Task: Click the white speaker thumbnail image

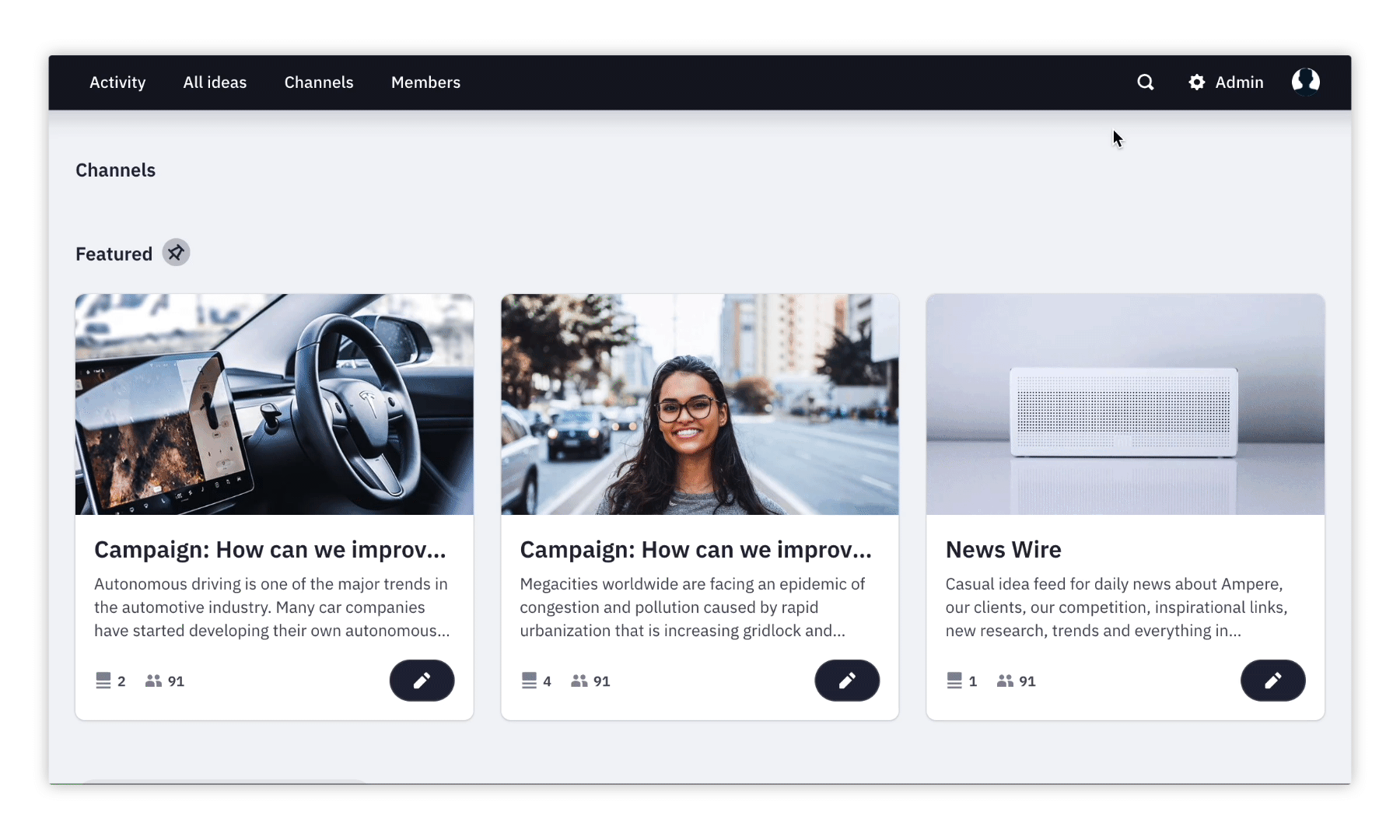Action: click(1125, 404)
